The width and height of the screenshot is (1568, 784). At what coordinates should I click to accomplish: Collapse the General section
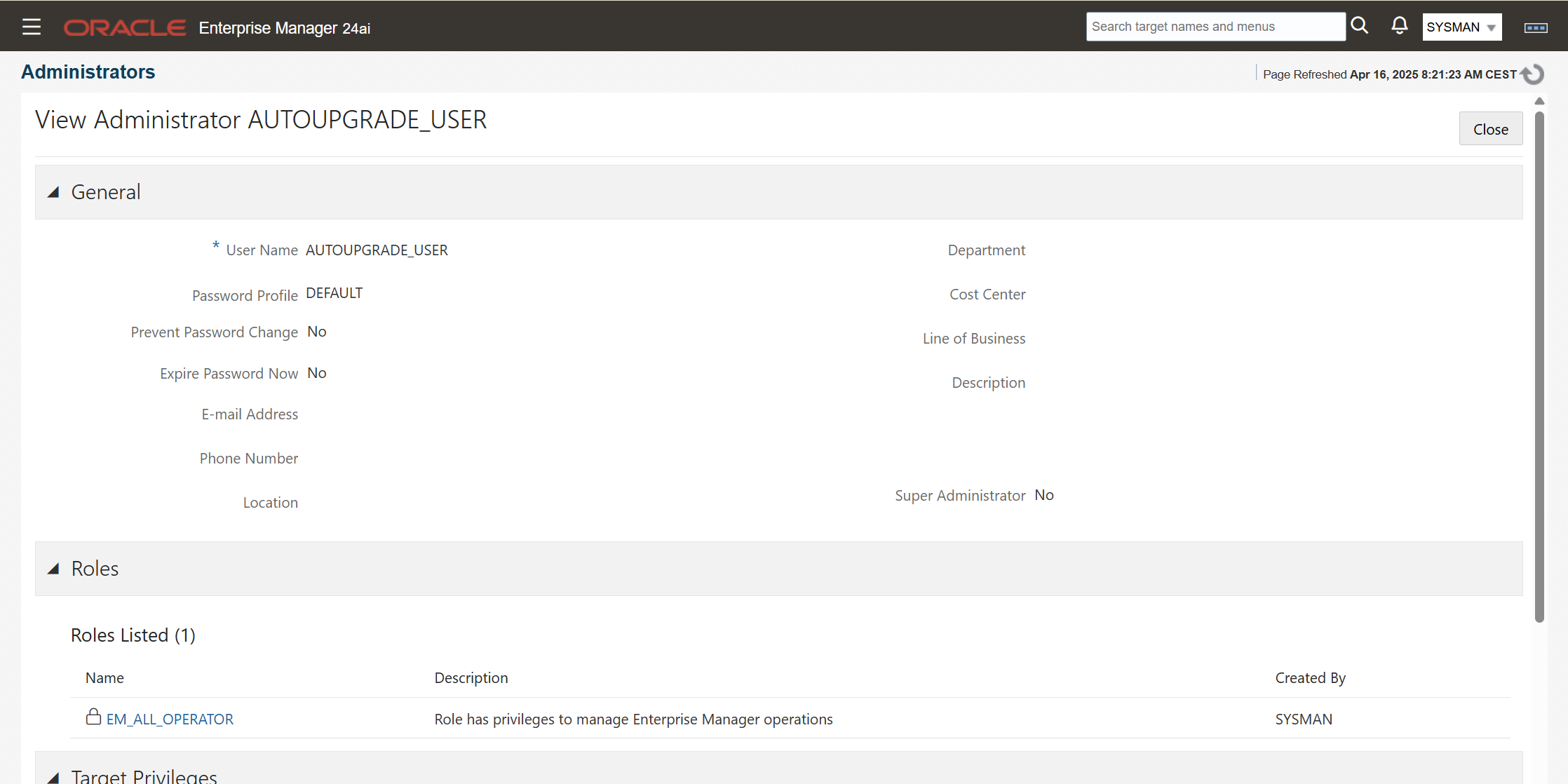53,191
